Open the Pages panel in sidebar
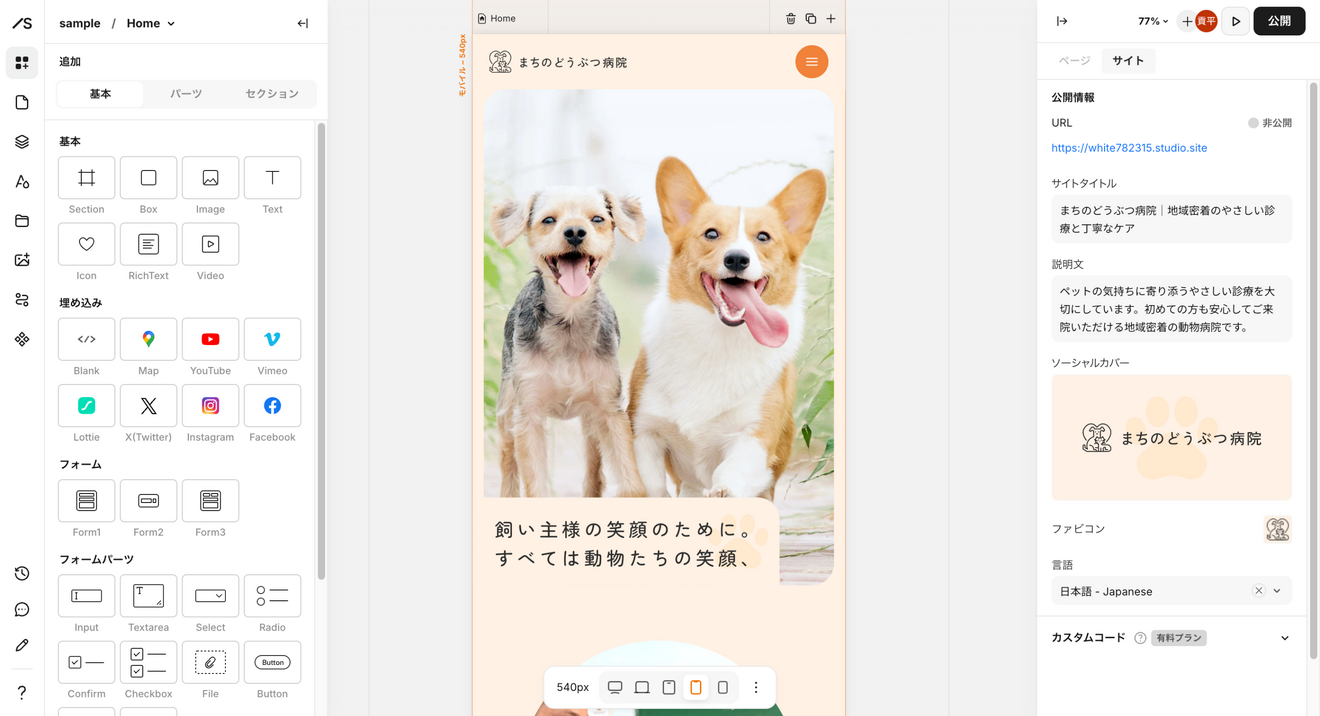Image resolution: width=1320 pixels, height=716 pixels. [22, 102]
